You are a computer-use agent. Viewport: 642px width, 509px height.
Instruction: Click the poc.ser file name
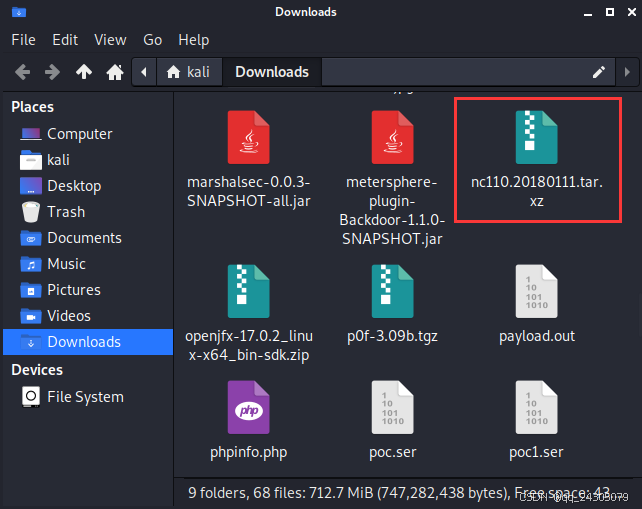(393, 452)
